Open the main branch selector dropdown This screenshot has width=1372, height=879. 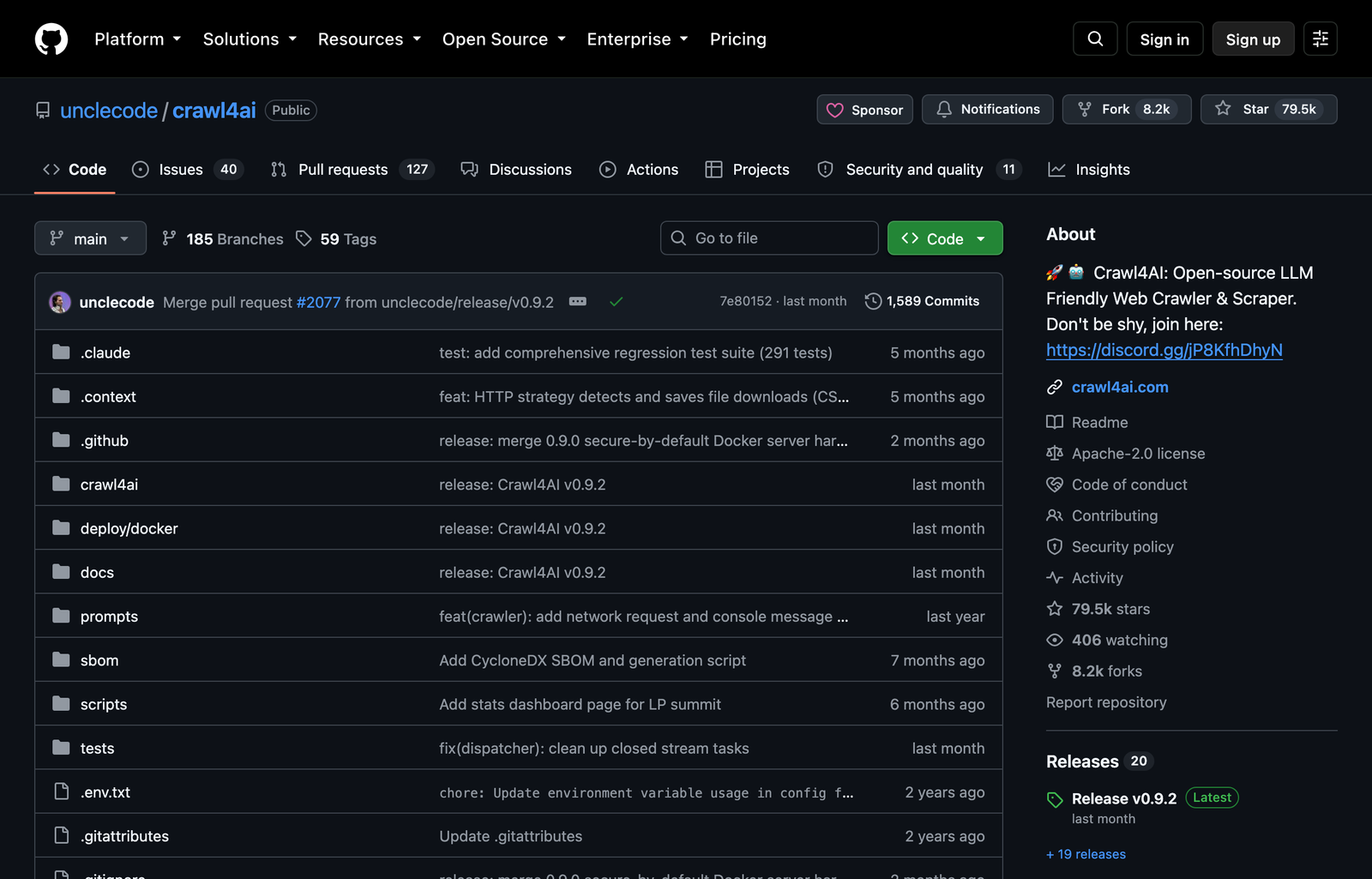point(90,238)
